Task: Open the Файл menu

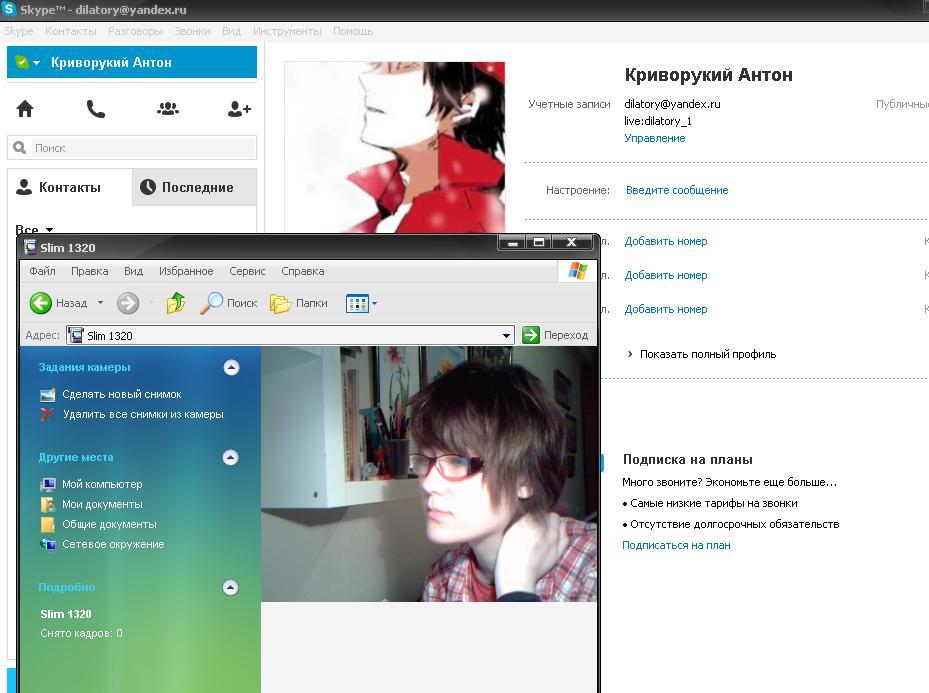Action: coord(42,271)
